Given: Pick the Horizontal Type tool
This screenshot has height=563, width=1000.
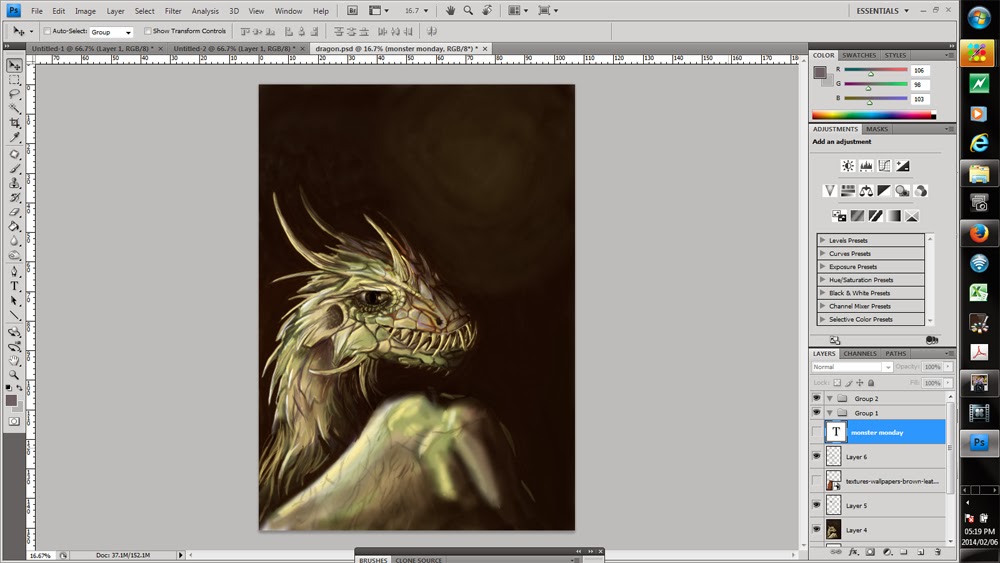Looking at the screenshot, I should point(15,286).
